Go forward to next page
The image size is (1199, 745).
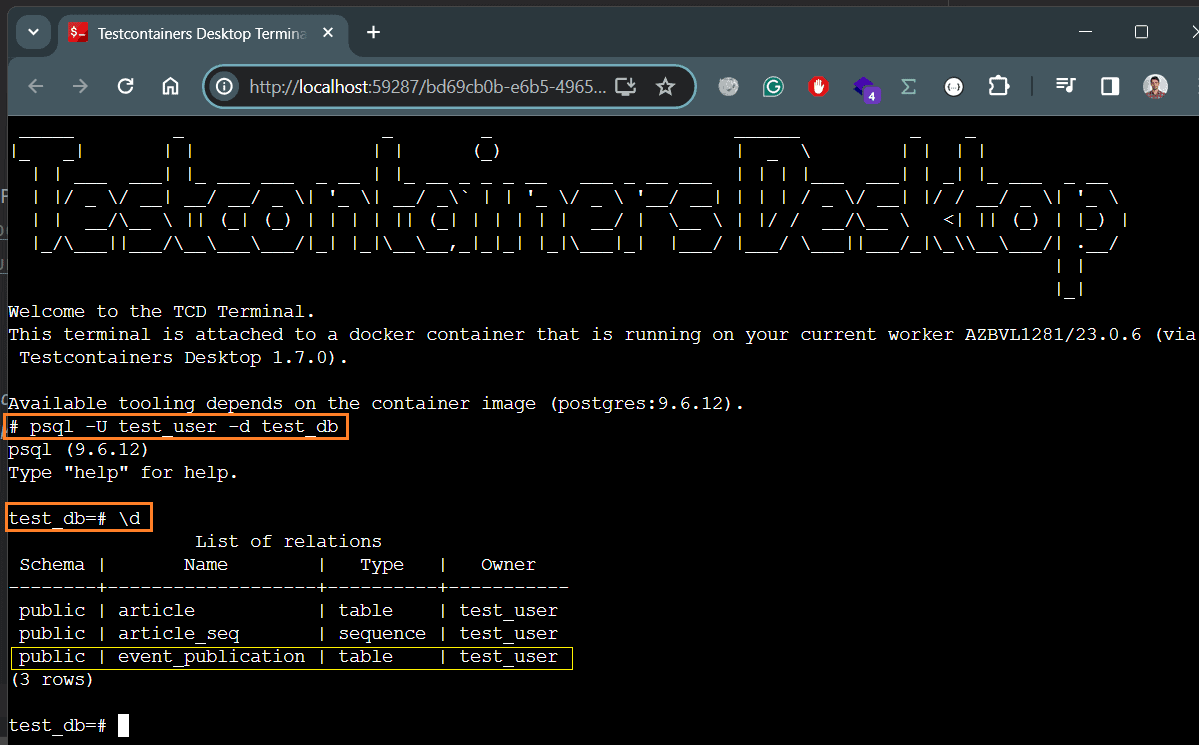[x=80, y=86]
